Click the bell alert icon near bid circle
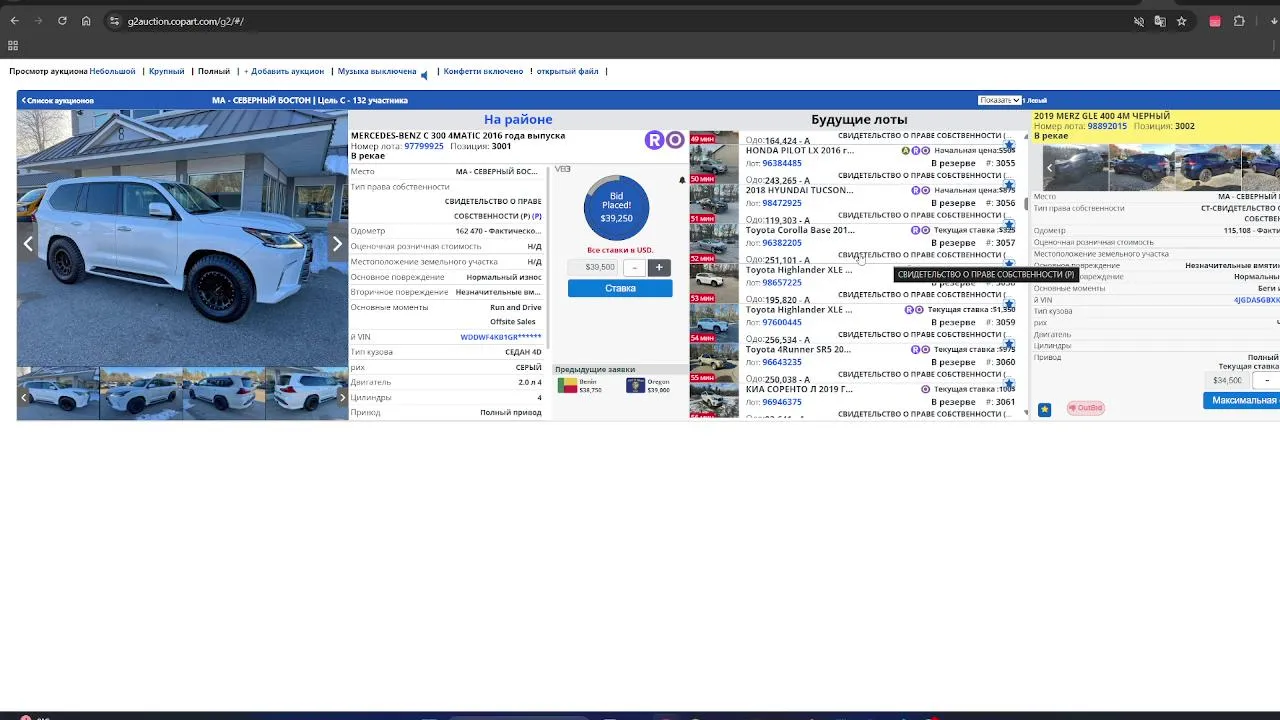Image resolution: width=1280 pixels, height=720 pixels. tap(682, 181)
